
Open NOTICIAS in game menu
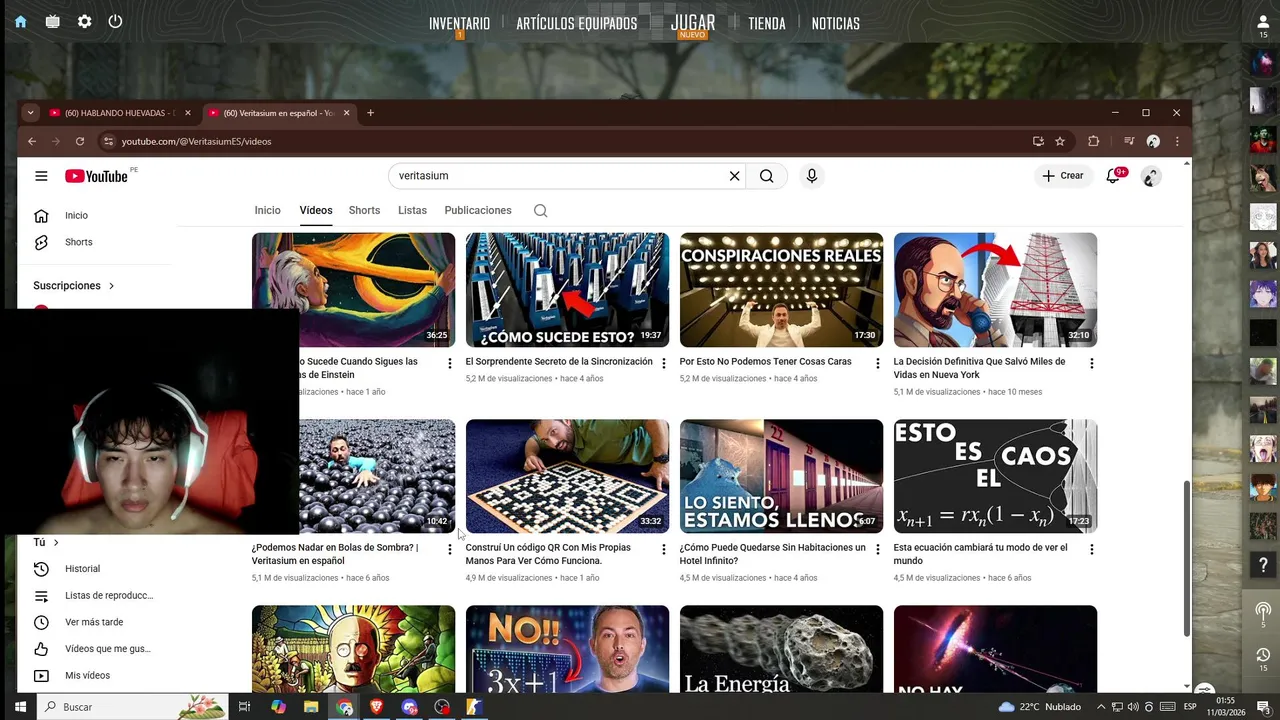[x=835, y=23]
